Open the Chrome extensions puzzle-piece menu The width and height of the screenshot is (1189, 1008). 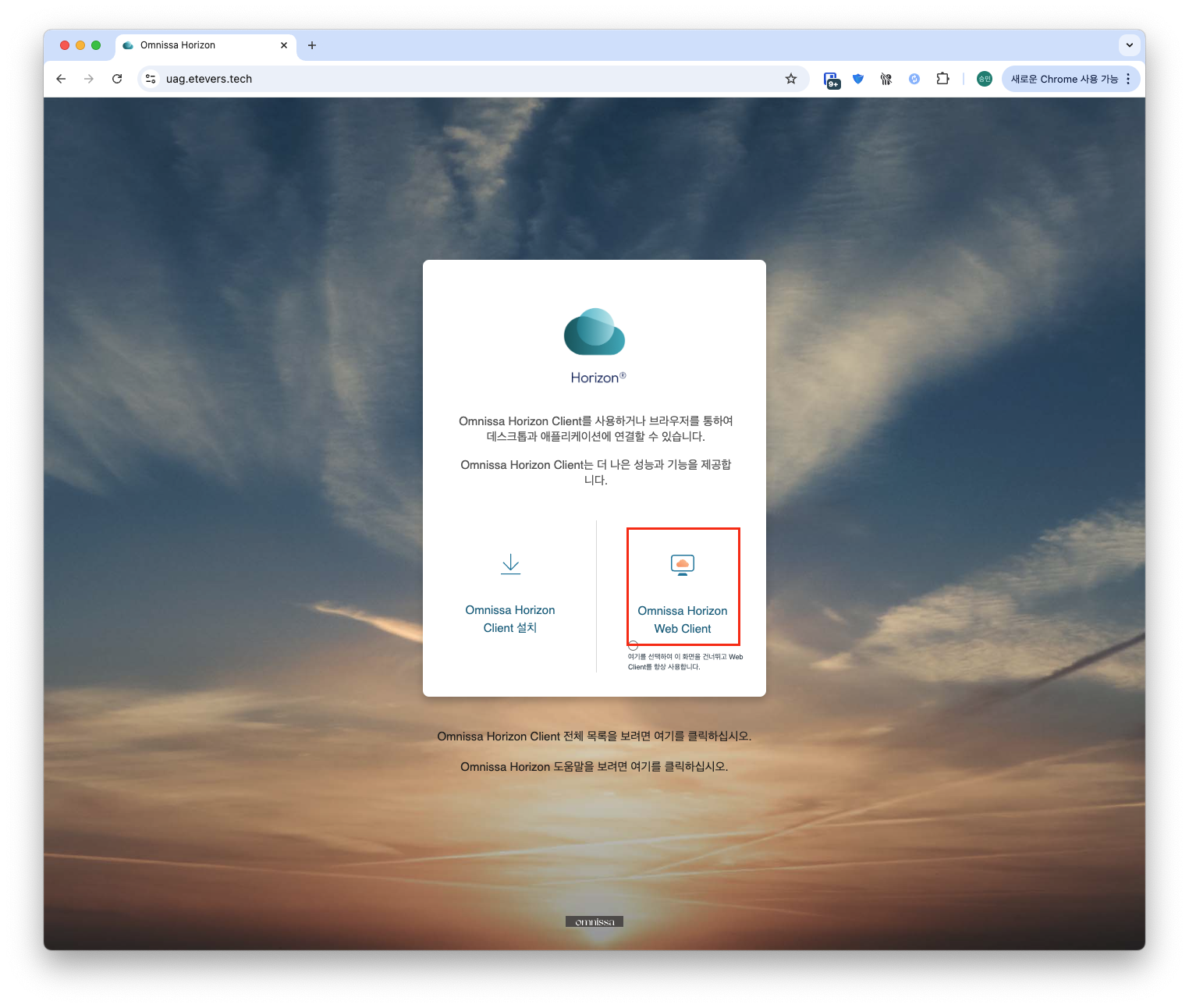(942, 79)
